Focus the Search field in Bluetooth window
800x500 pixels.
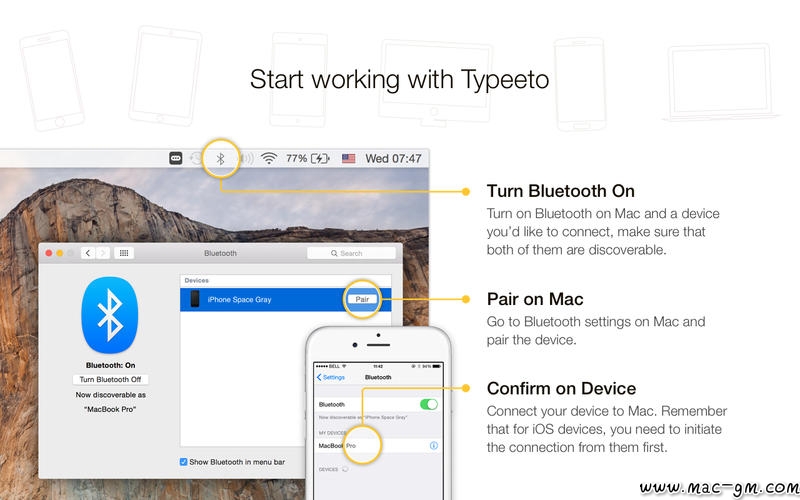pos(351,253)
